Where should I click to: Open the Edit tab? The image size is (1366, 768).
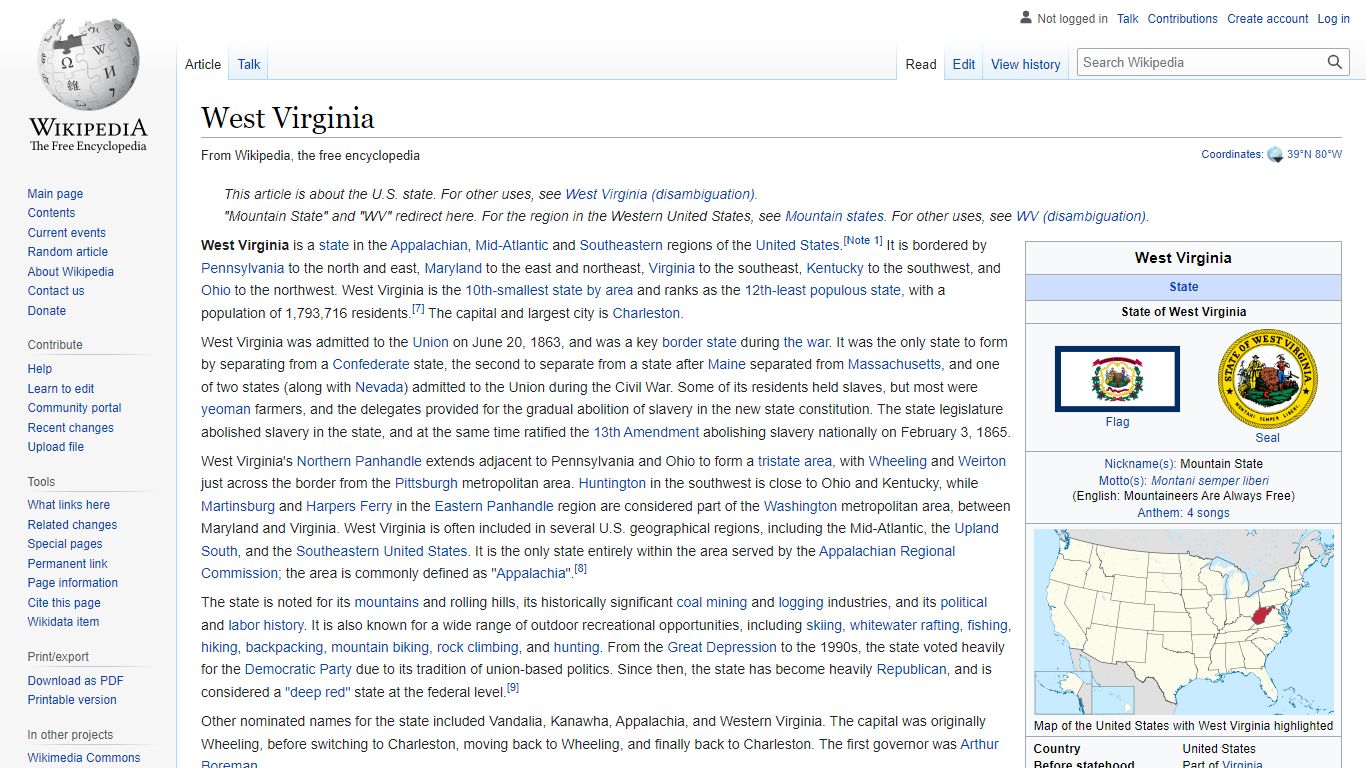964,64
